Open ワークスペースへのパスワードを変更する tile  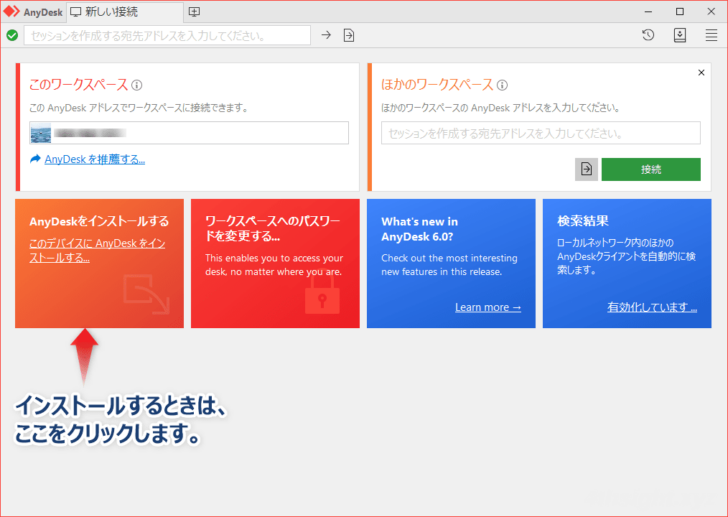(275, 264)
